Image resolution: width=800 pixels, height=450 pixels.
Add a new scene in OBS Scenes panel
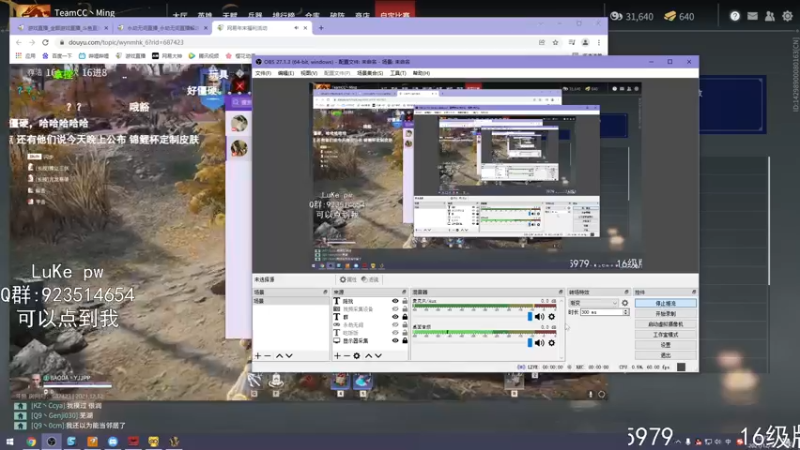point(258,356)
